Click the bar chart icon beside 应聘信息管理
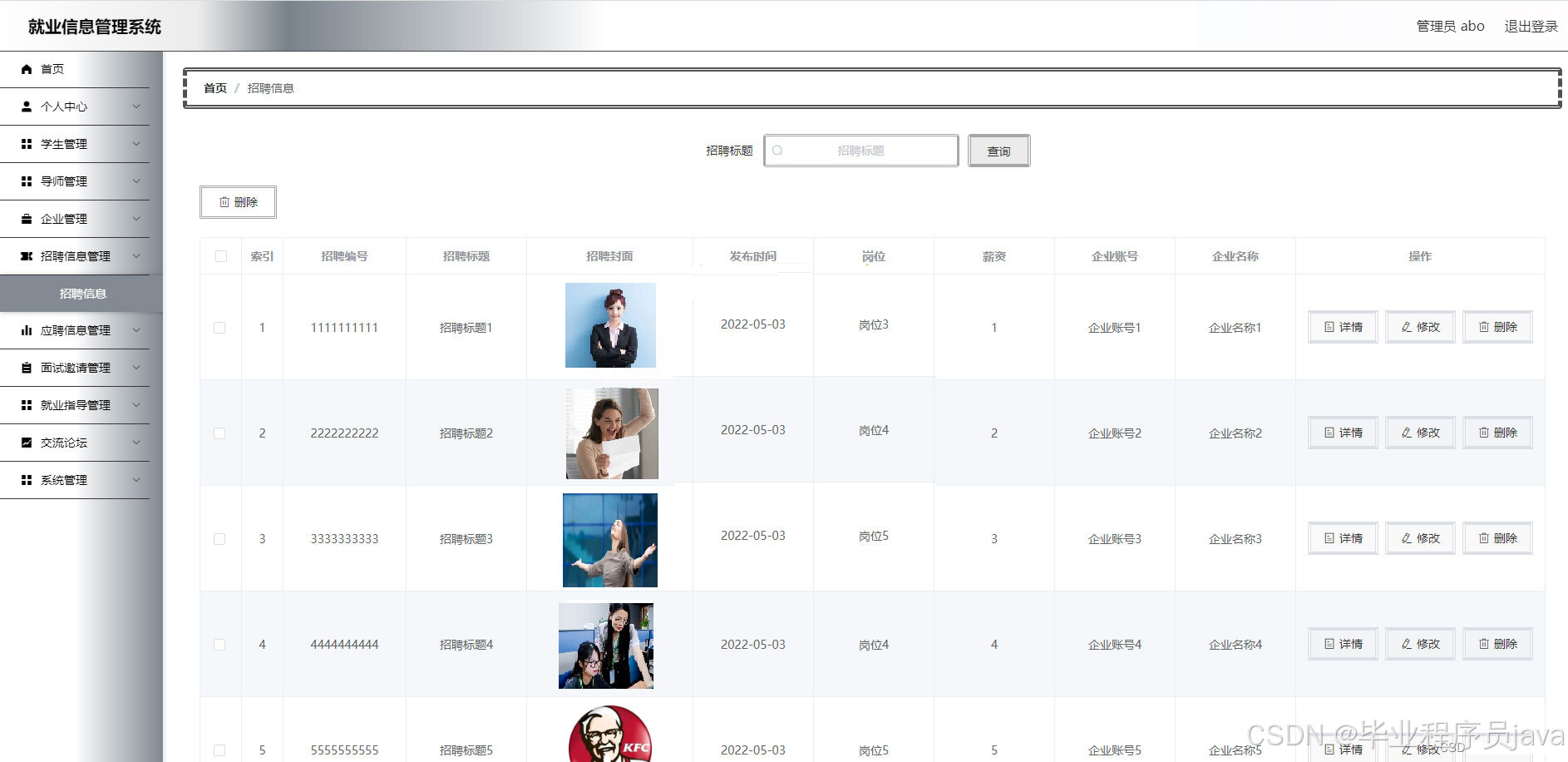 [x=27, y=330]
